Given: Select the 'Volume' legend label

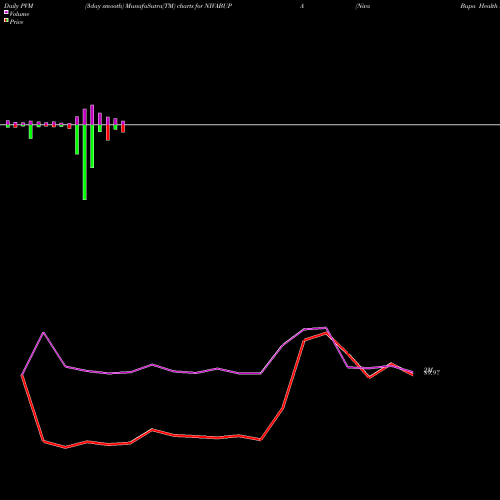Looking at the screenshot, I should point(19,14).
